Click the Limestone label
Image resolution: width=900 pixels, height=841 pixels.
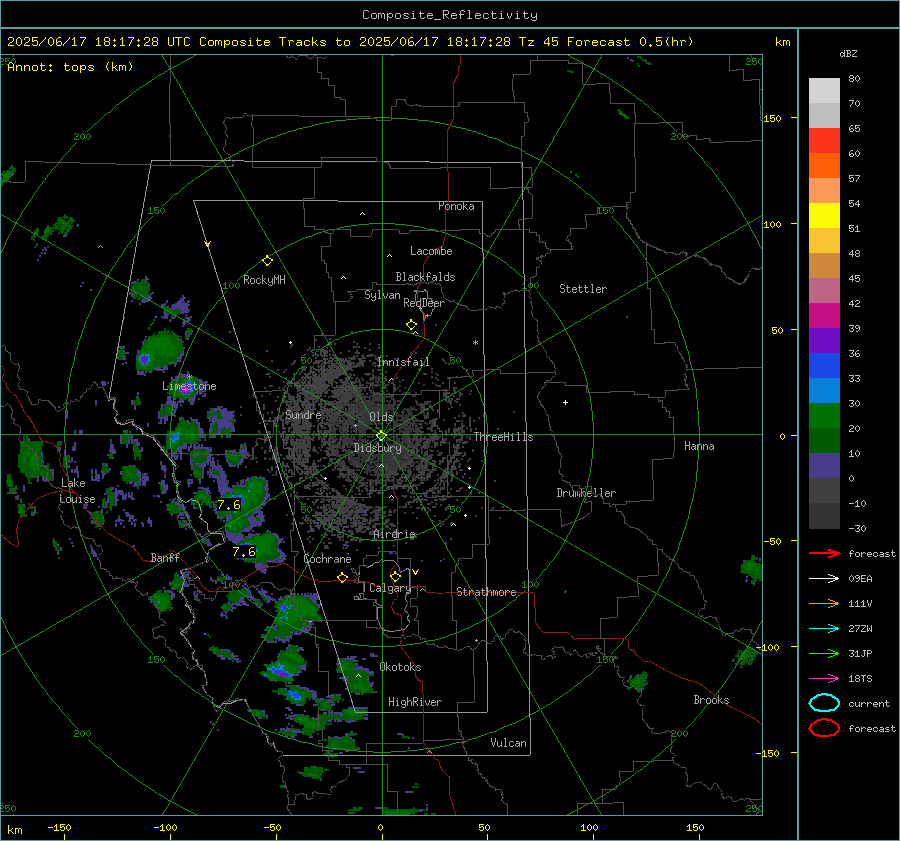(x=189, y=386)
